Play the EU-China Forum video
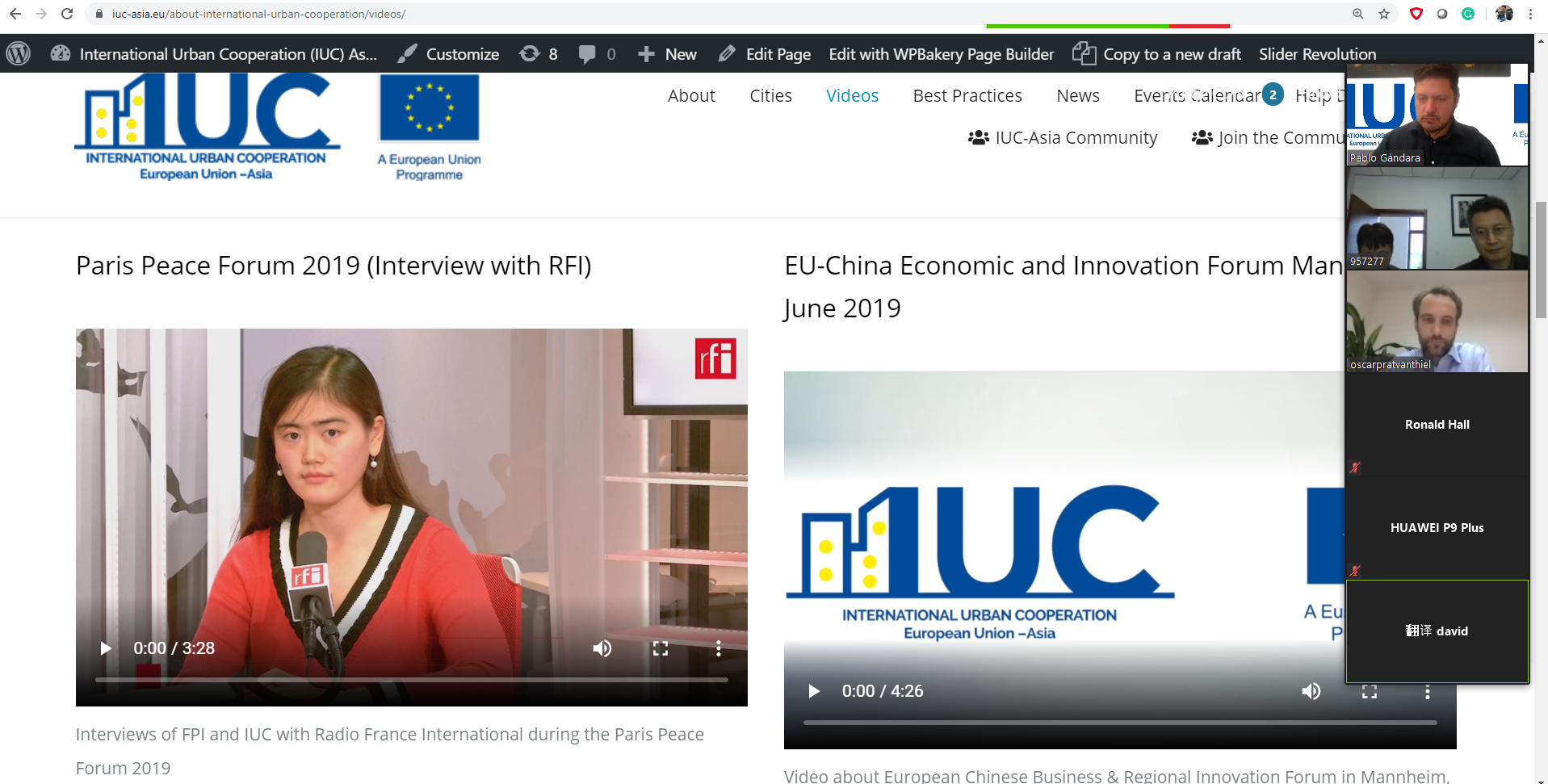This screenshot has height=784, width=1548. point(814,691)
